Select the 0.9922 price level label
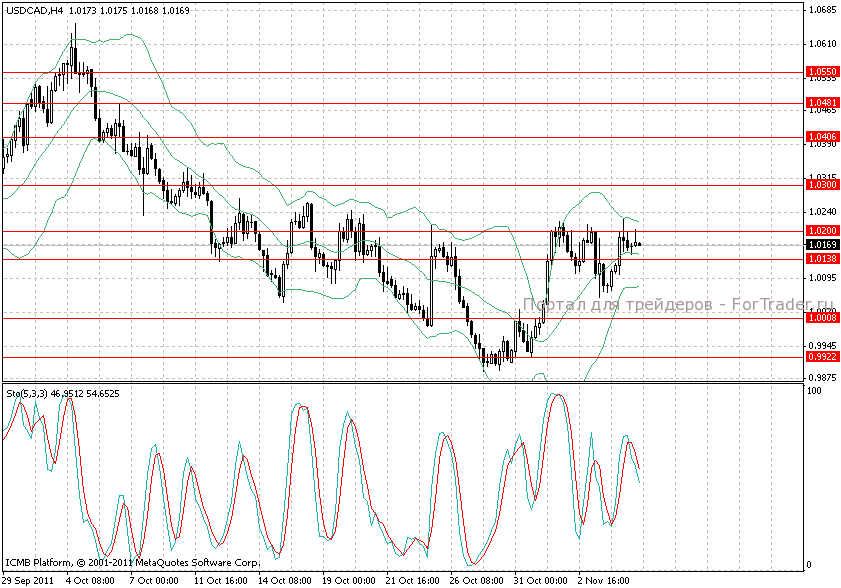This screenshot has height=588, width=841. point(822,356)
